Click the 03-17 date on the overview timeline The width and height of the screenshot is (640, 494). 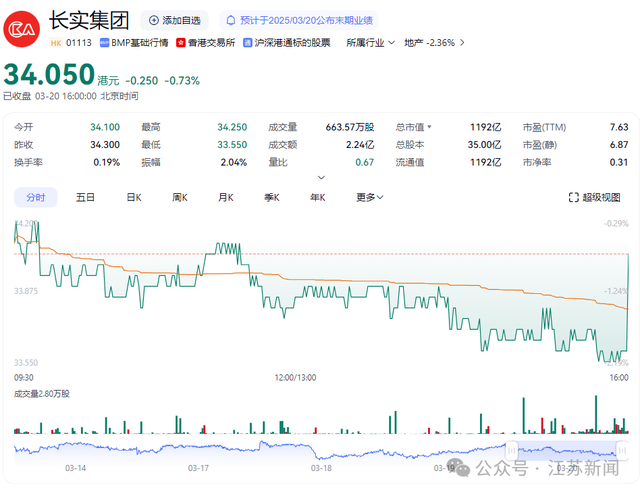pos(198,468)
